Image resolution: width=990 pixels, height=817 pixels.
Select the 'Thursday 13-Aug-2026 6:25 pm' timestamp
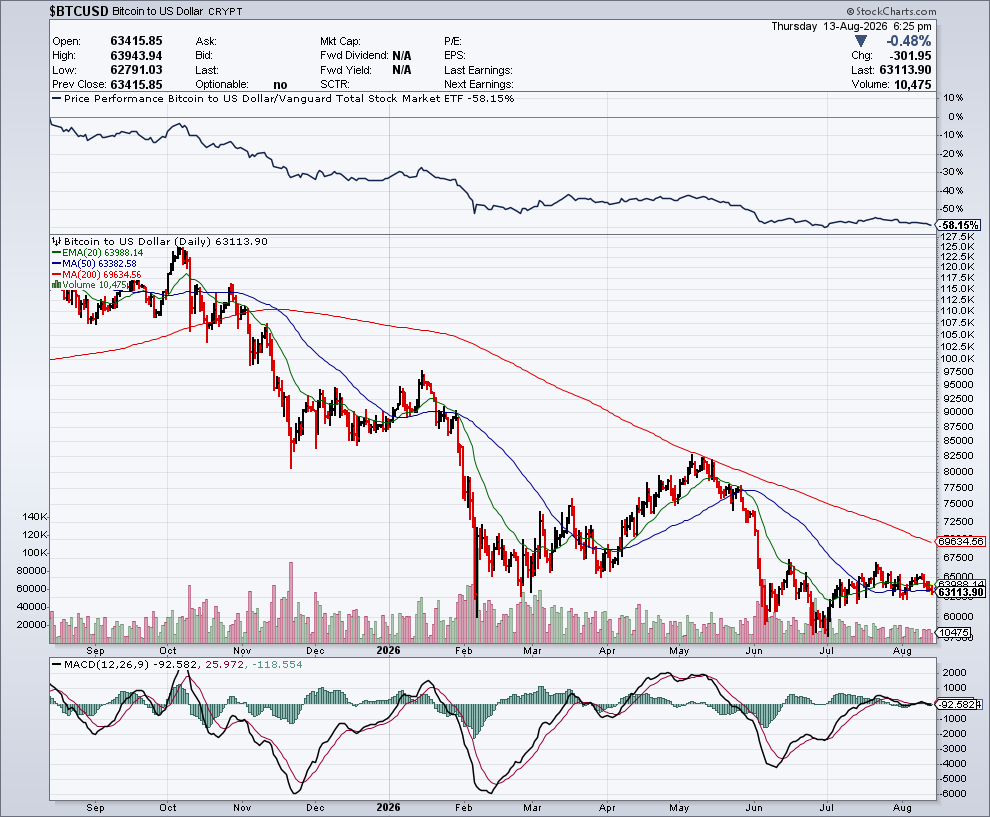(851, 27)
